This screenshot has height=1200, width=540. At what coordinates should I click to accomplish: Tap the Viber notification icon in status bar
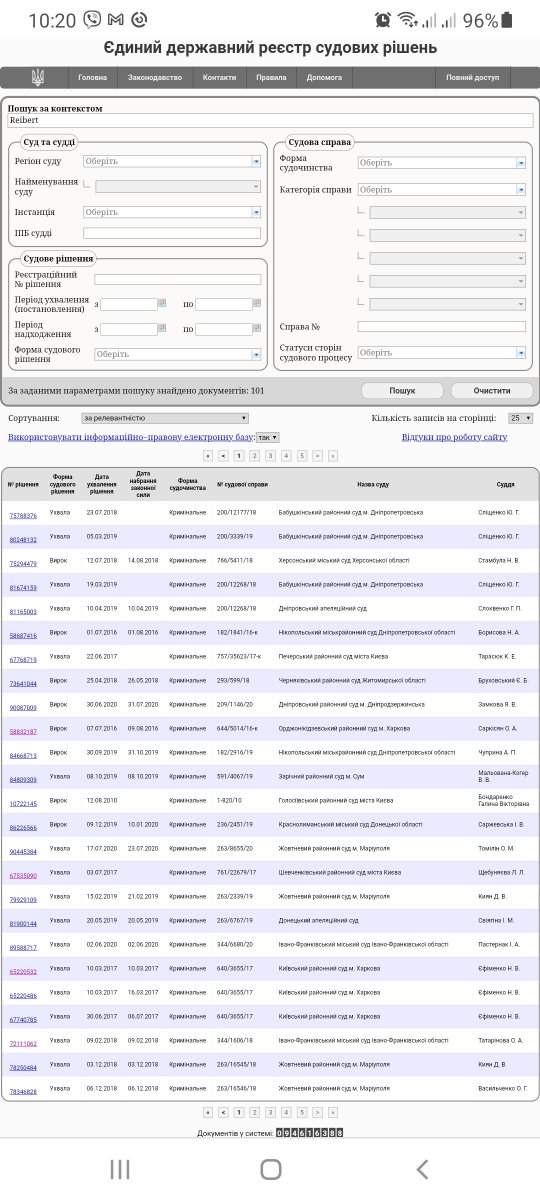point(93,19)
